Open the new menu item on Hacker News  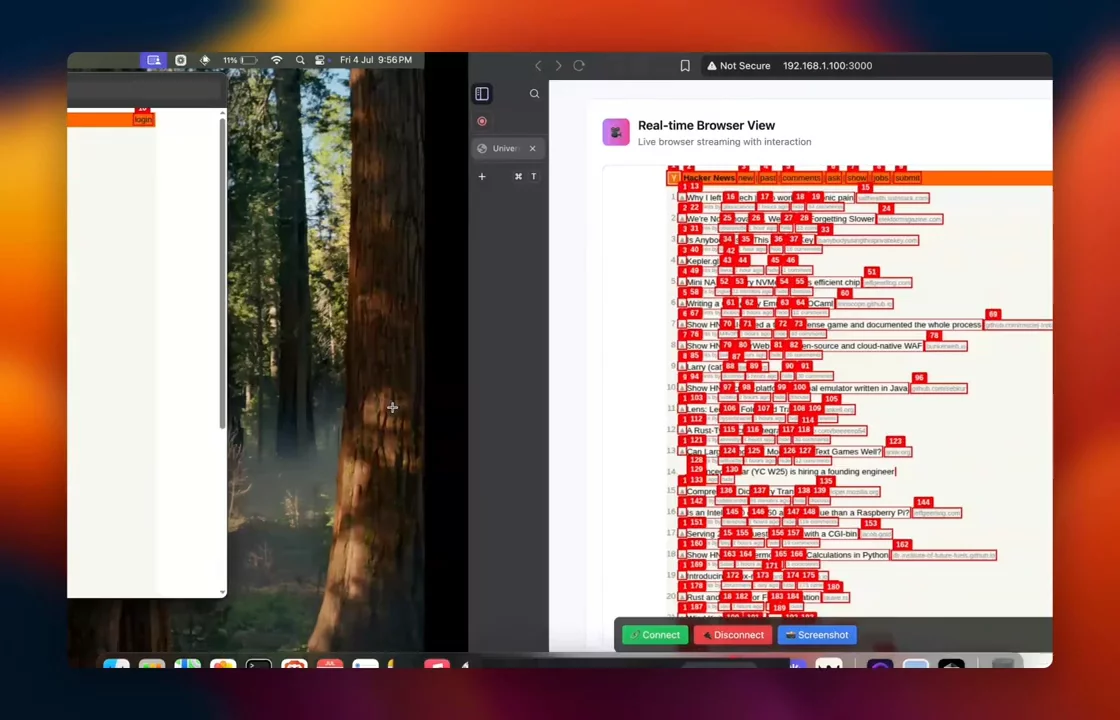[x=746, y=178]
